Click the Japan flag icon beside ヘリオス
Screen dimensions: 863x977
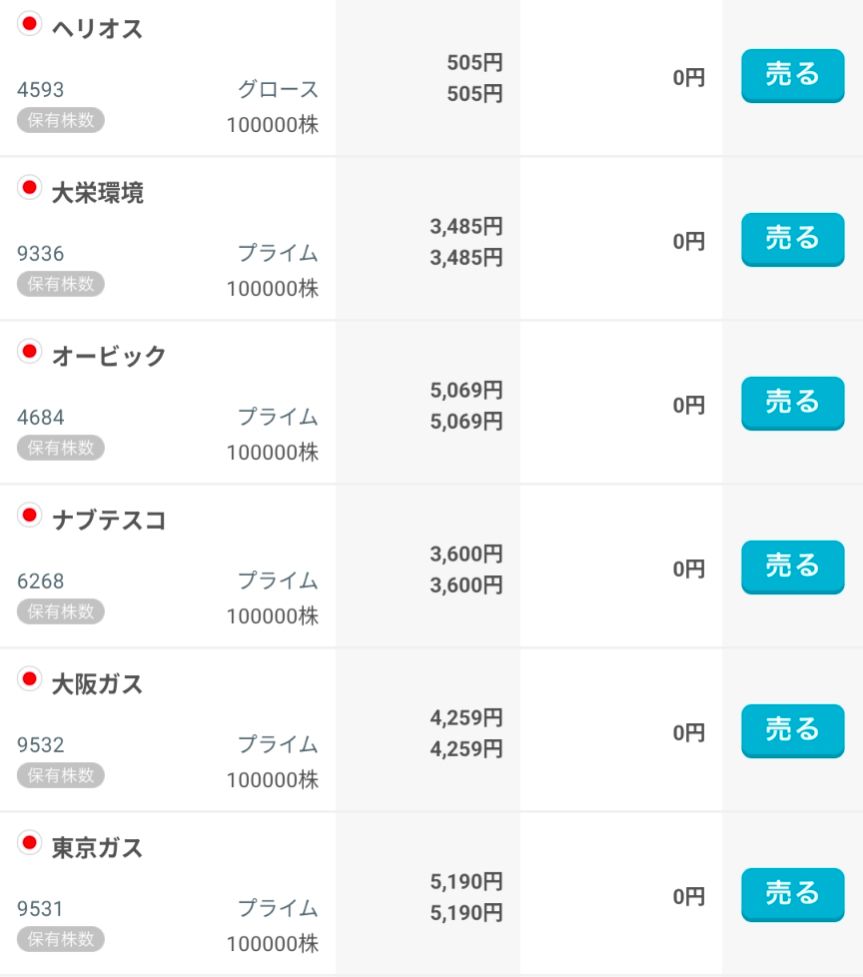pyautogui.click(x=29, y=24)
